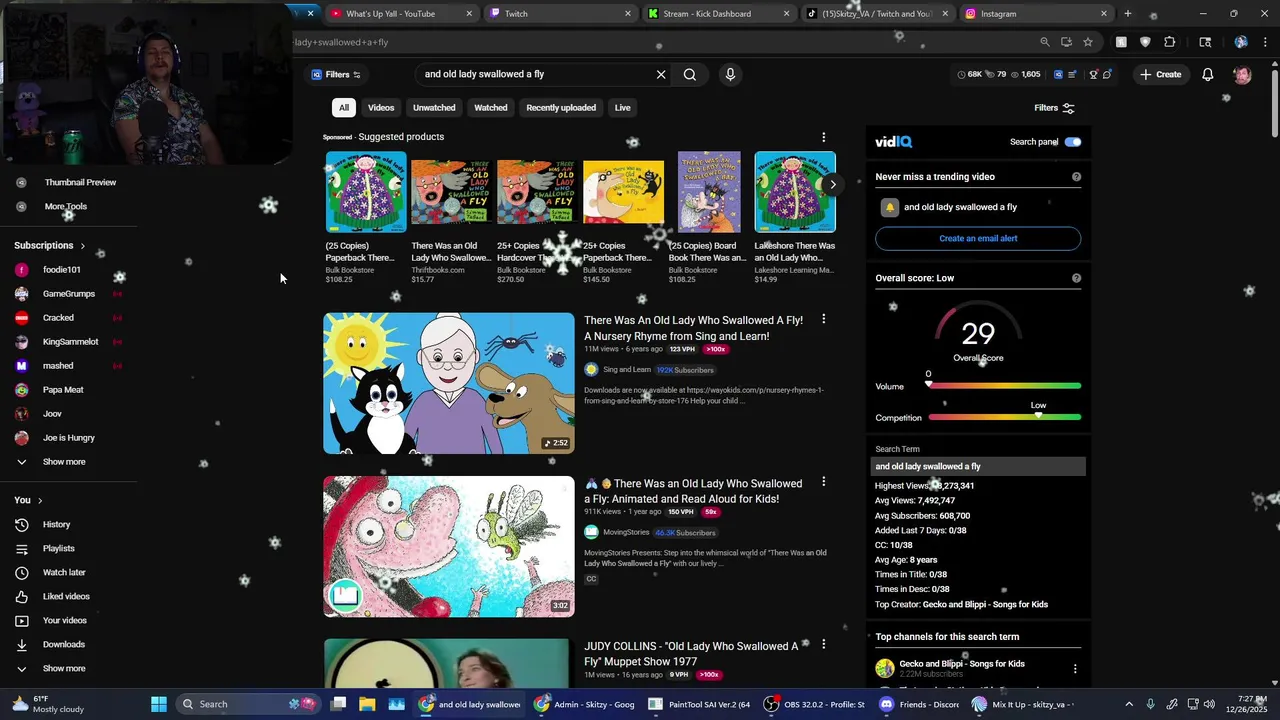
Task: Open Chrome three-dot menu
Action: coord(1264,42)
